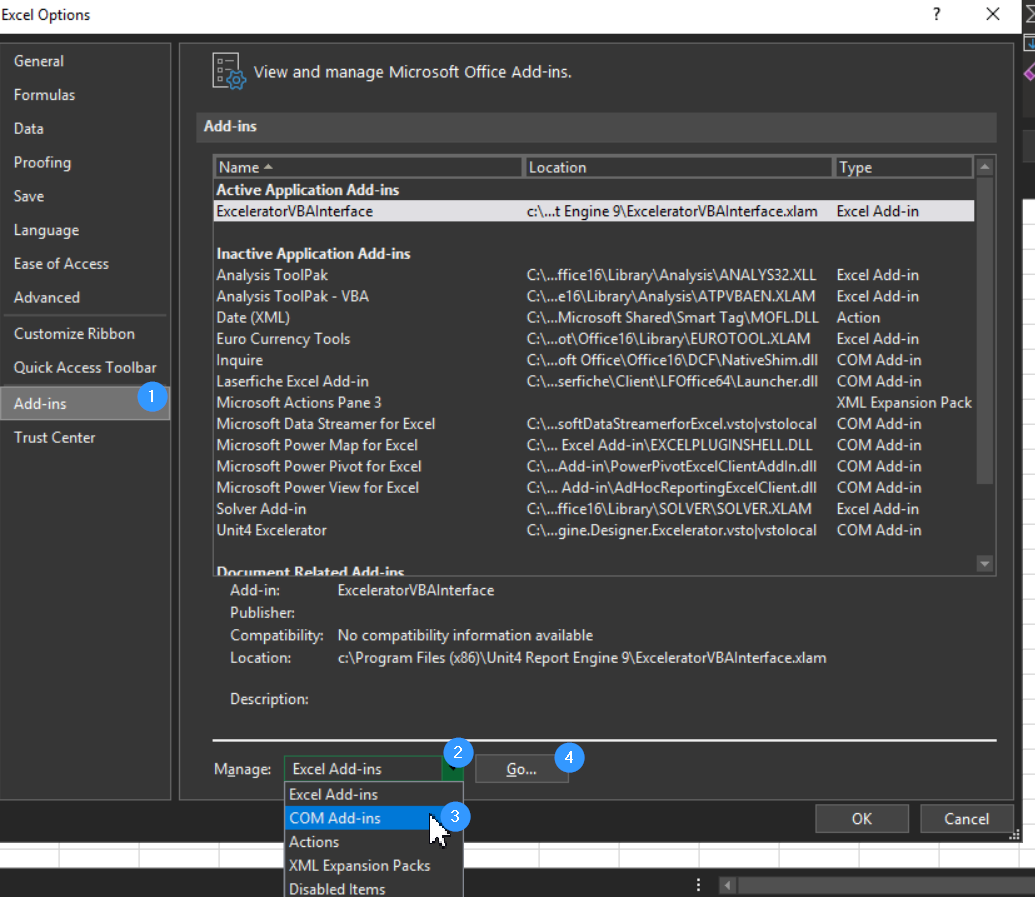Choose Excel Add-ins from dropdown list
The image size is (1035, 897).
[x=374, y=795]
